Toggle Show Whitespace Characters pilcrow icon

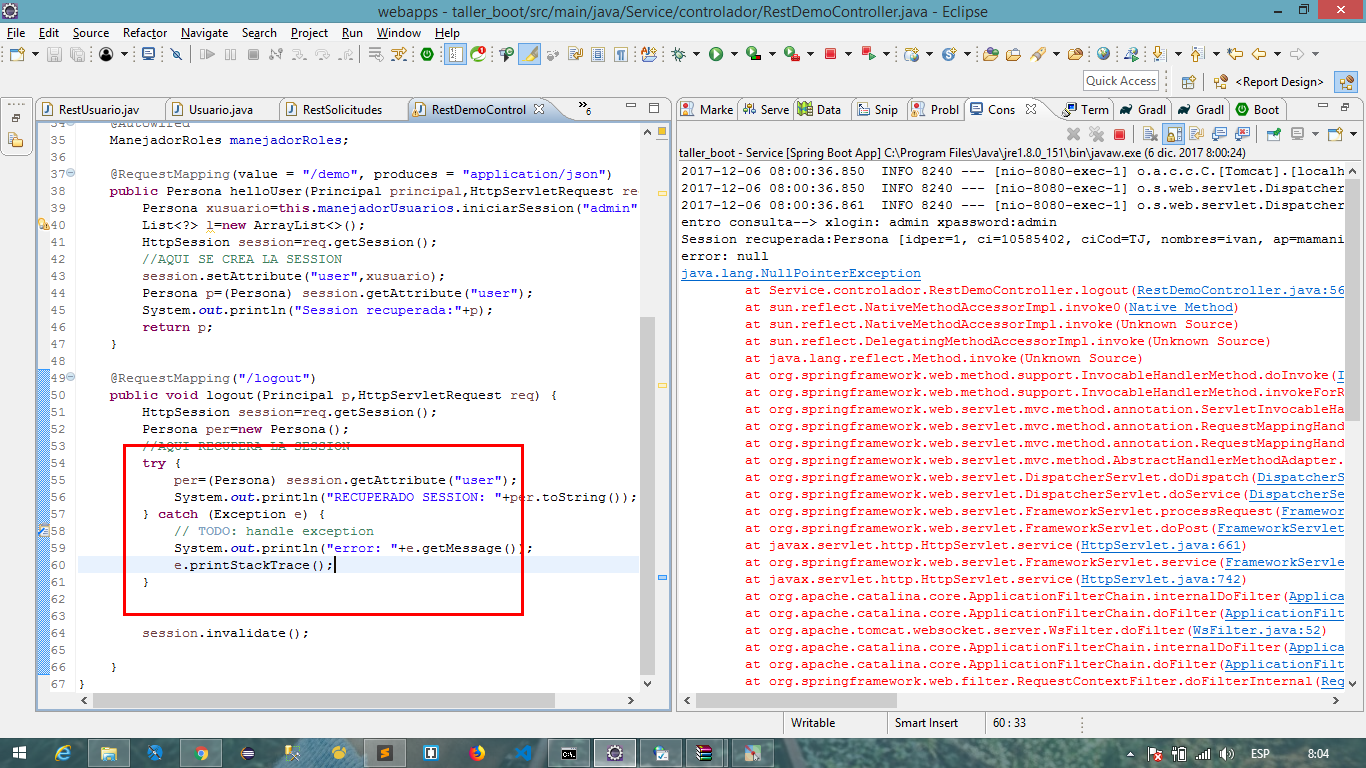click(x=621, y=54)
